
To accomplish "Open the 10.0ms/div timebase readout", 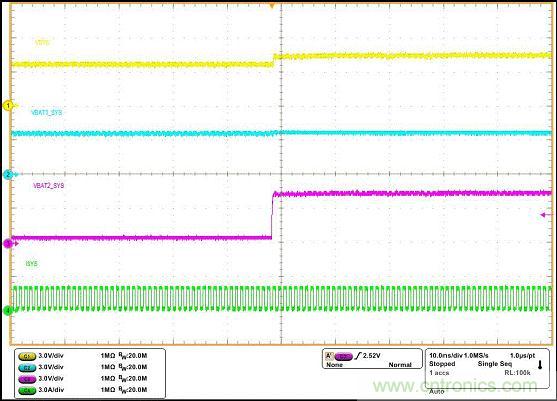I will coord(446,356).
